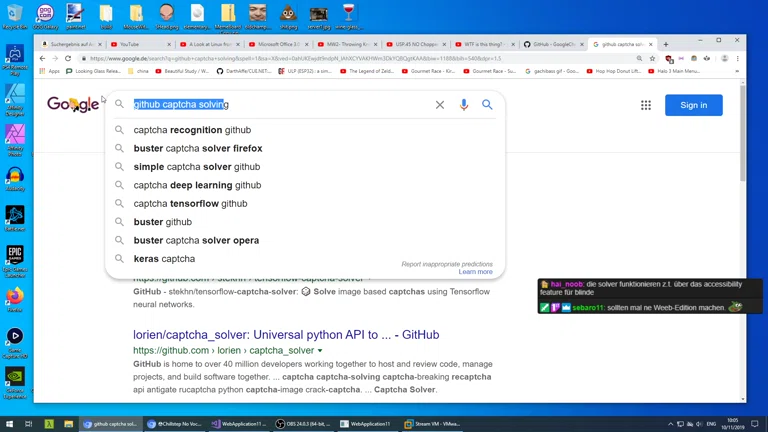This screenshot has height=432, width=768.
Task: Open the Looking Glass Release bookmark
Action: (94, 71)
